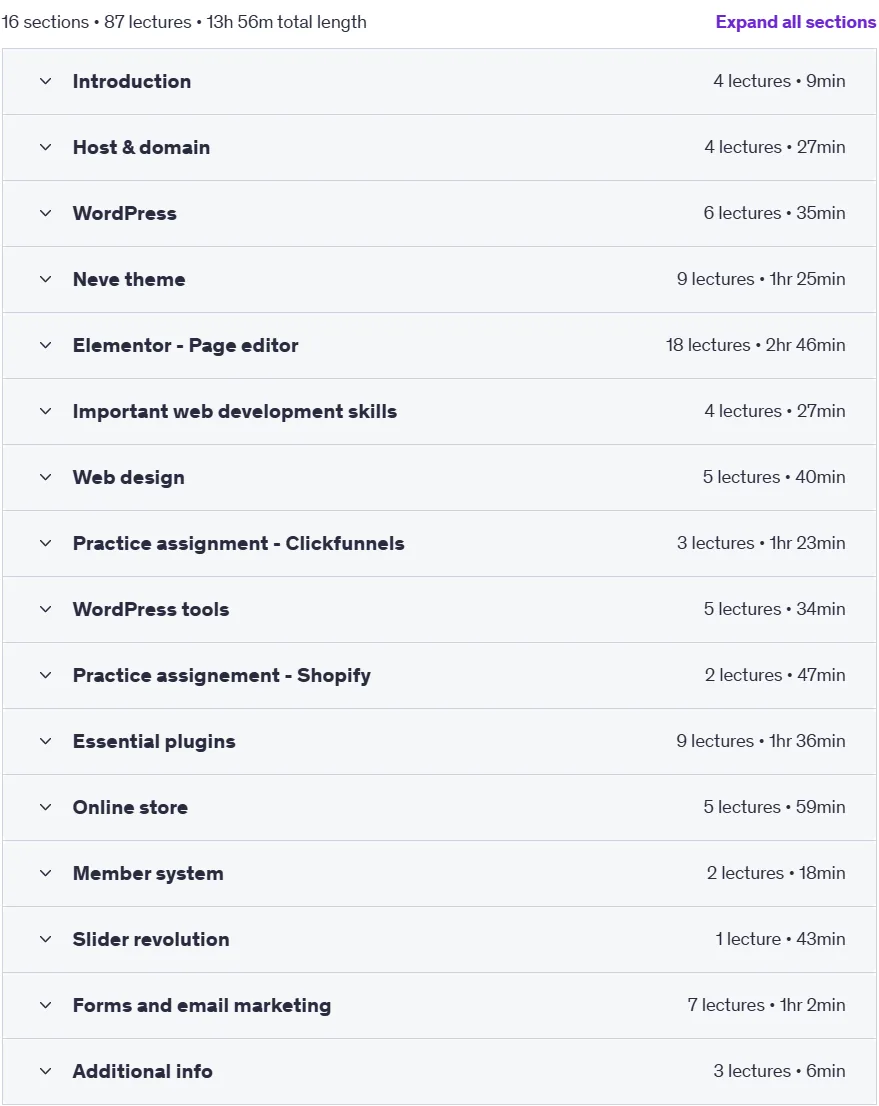Expand the Host & domain chevron

[46, 147]
